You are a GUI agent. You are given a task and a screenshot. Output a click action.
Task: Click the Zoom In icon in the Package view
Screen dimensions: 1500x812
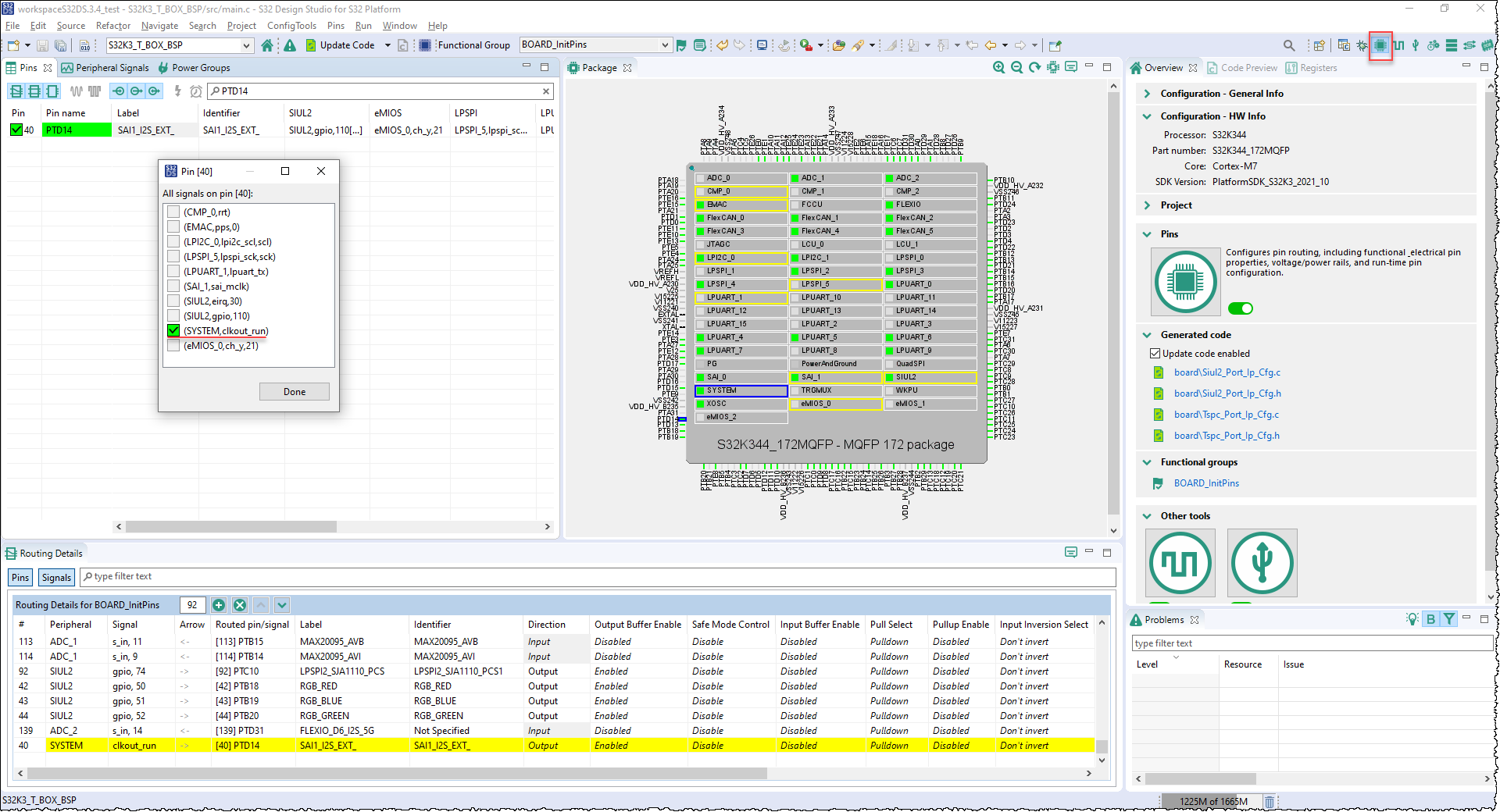(998, 67)
